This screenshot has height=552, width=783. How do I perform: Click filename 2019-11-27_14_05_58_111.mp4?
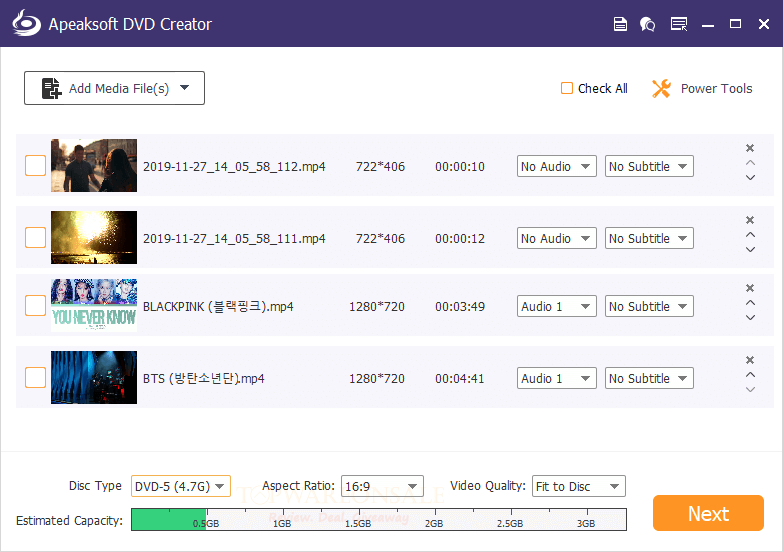234,238
